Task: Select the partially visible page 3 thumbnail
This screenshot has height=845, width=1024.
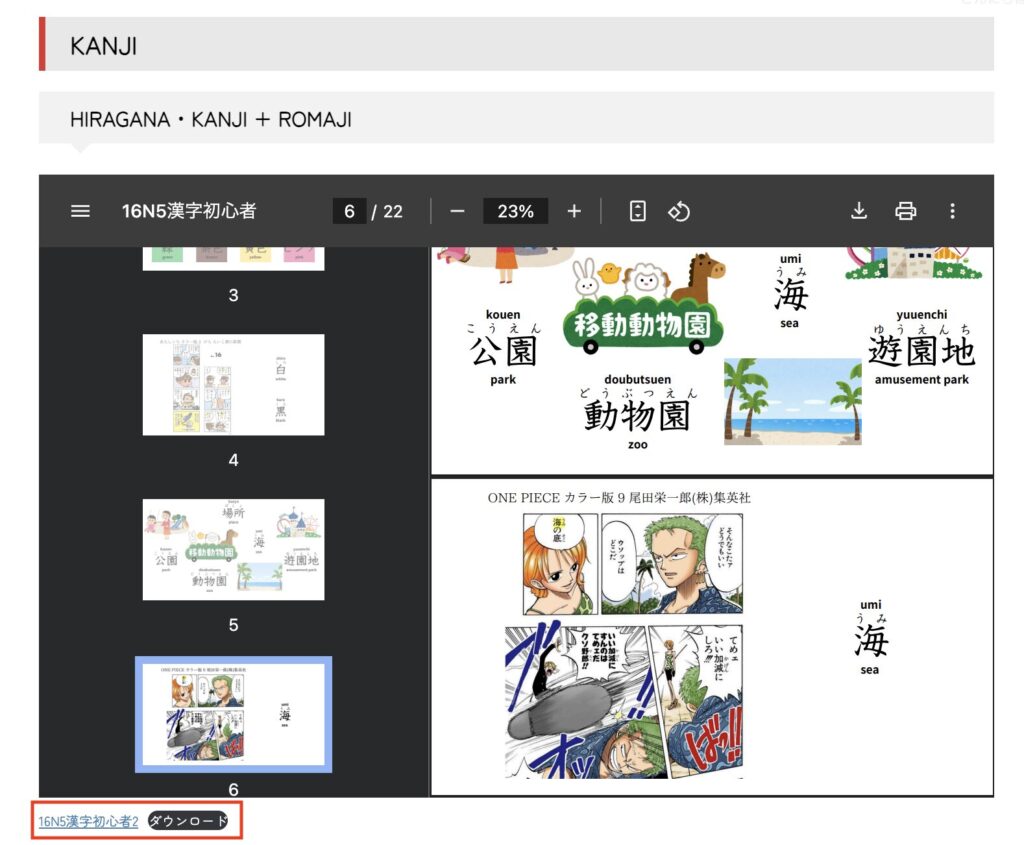Action: click(233, 259)
